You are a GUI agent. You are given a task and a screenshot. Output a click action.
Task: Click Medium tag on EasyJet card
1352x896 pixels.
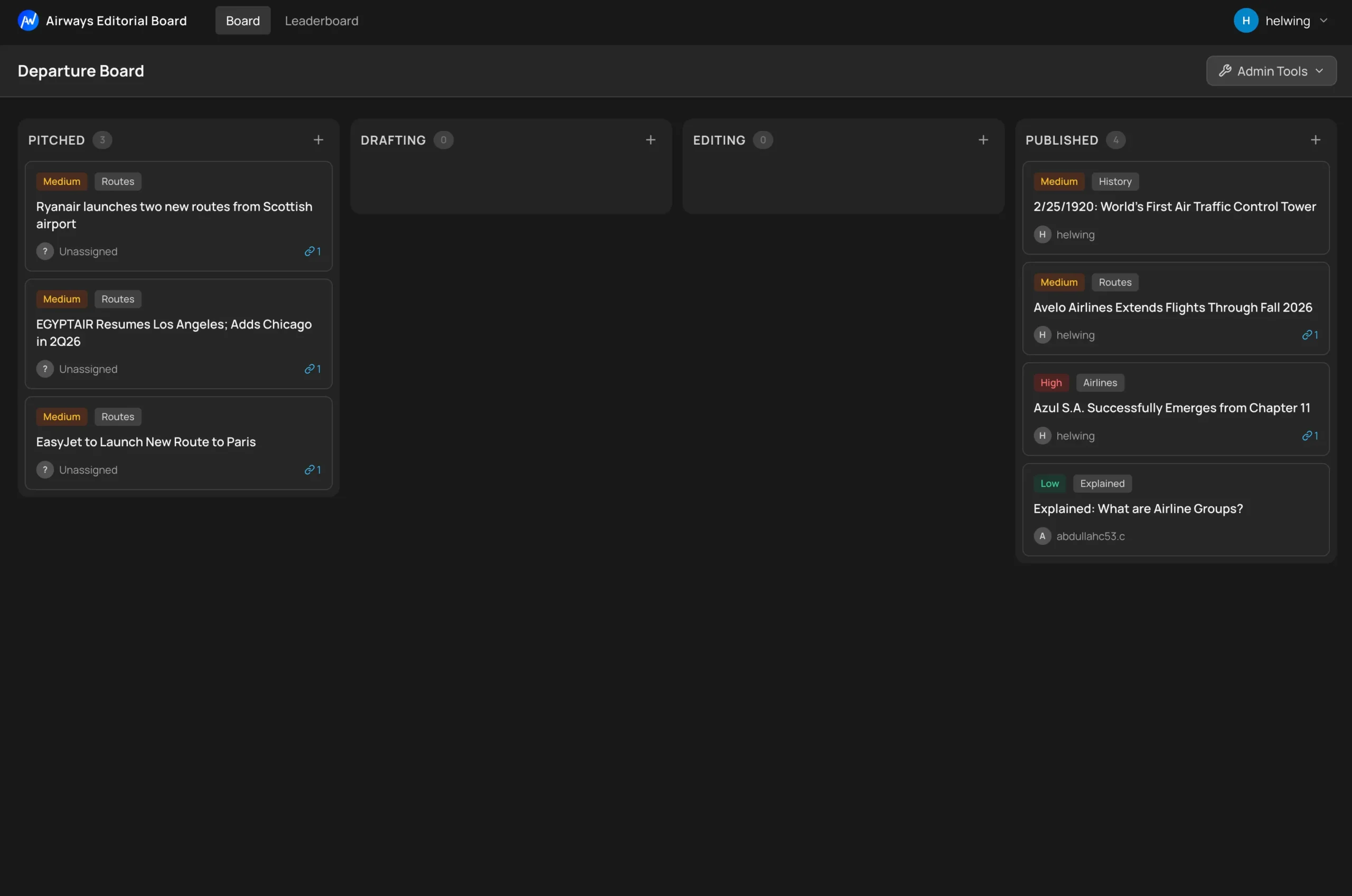click(62, 417)
